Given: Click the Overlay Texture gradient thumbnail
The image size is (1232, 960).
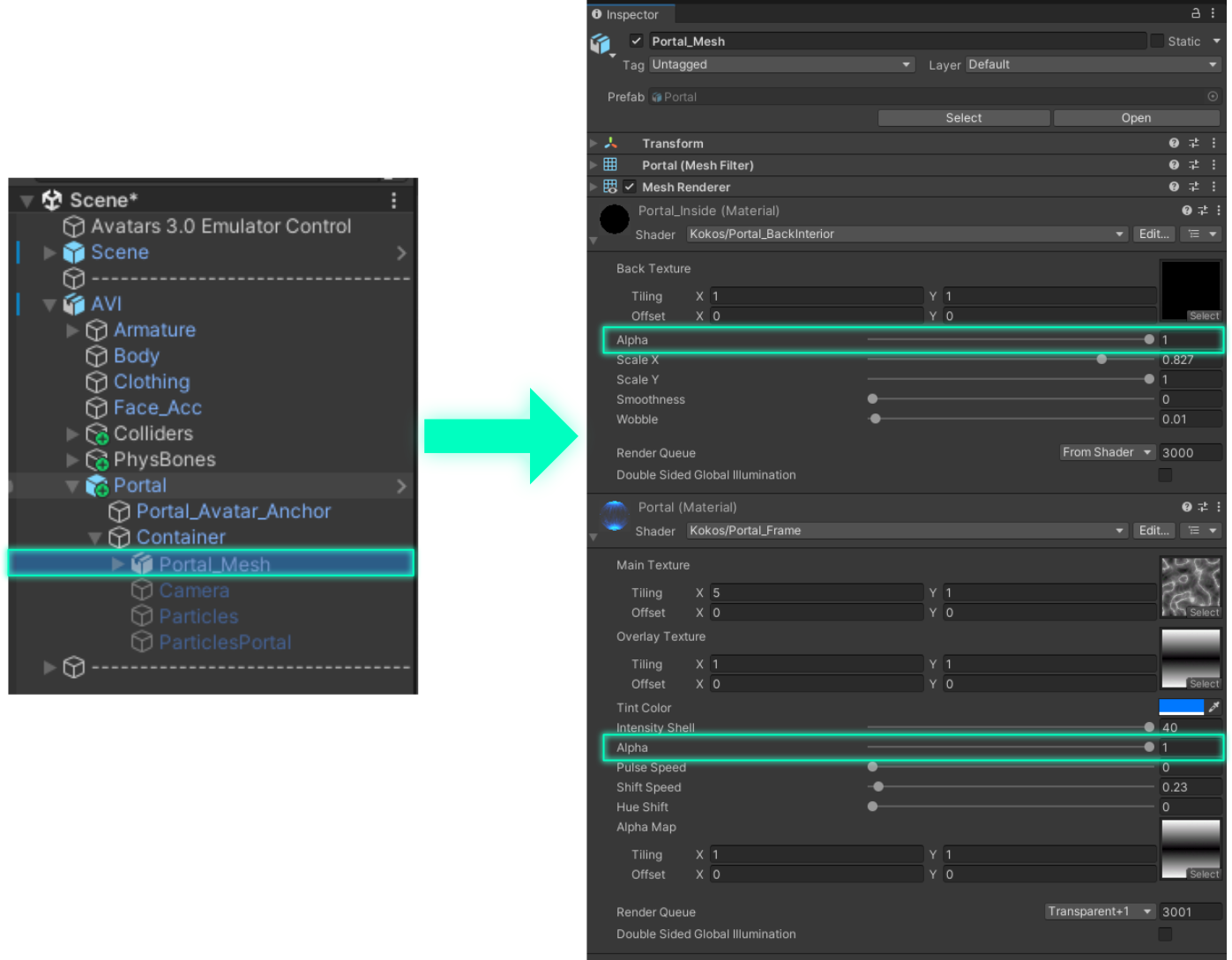Looking at the screenshot, I should [1191, 658].
